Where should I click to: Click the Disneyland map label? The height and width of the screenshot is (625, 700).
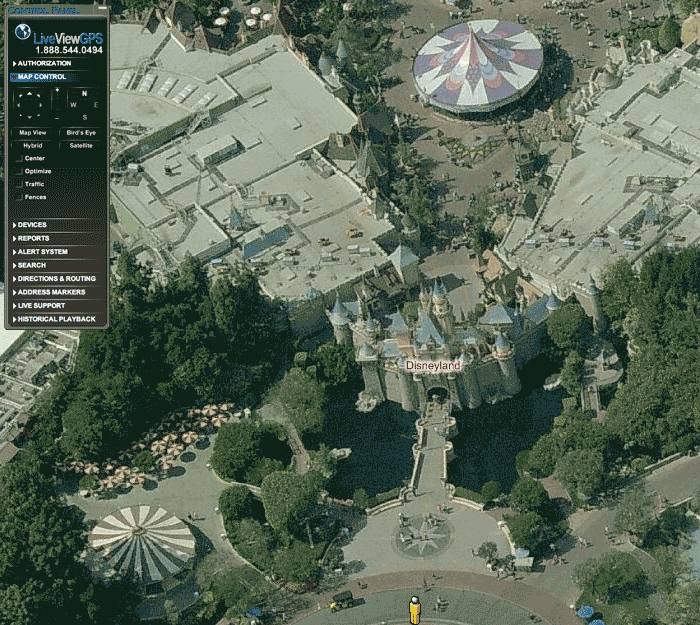coord(433,366)
